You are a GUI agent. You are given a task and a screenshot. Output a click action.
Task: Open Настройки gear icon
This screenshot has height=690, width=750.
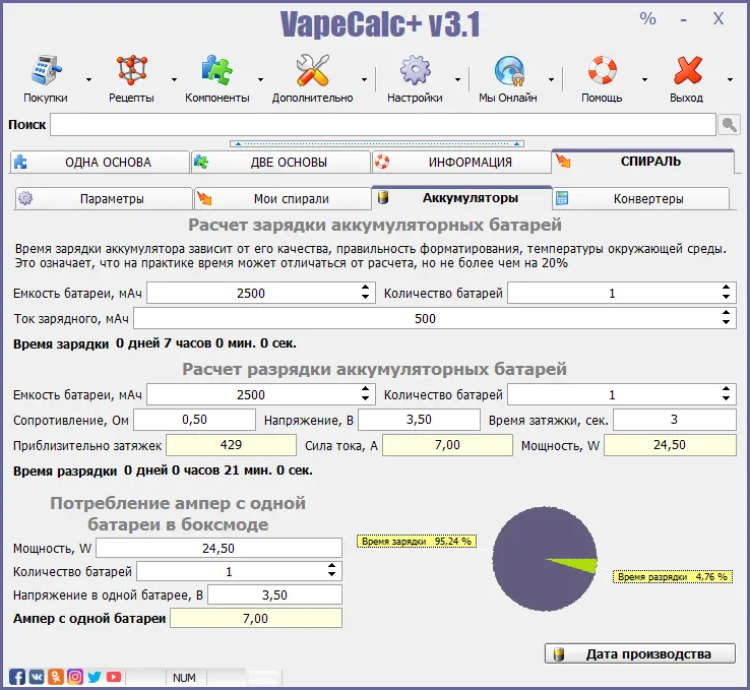(x=415, y=73)
